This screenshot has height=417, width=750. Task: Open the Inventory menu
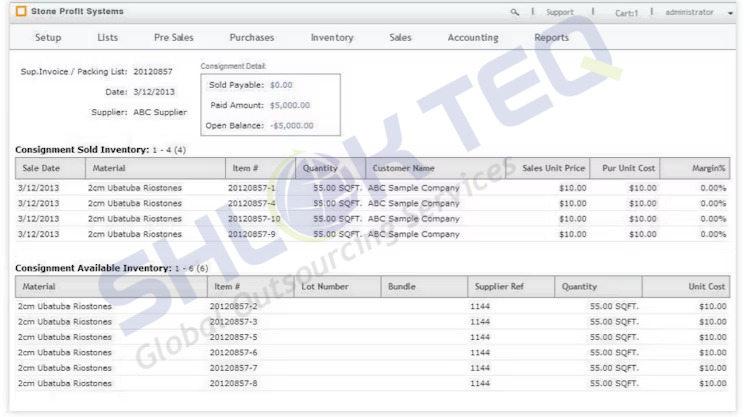tap(332, 37)
